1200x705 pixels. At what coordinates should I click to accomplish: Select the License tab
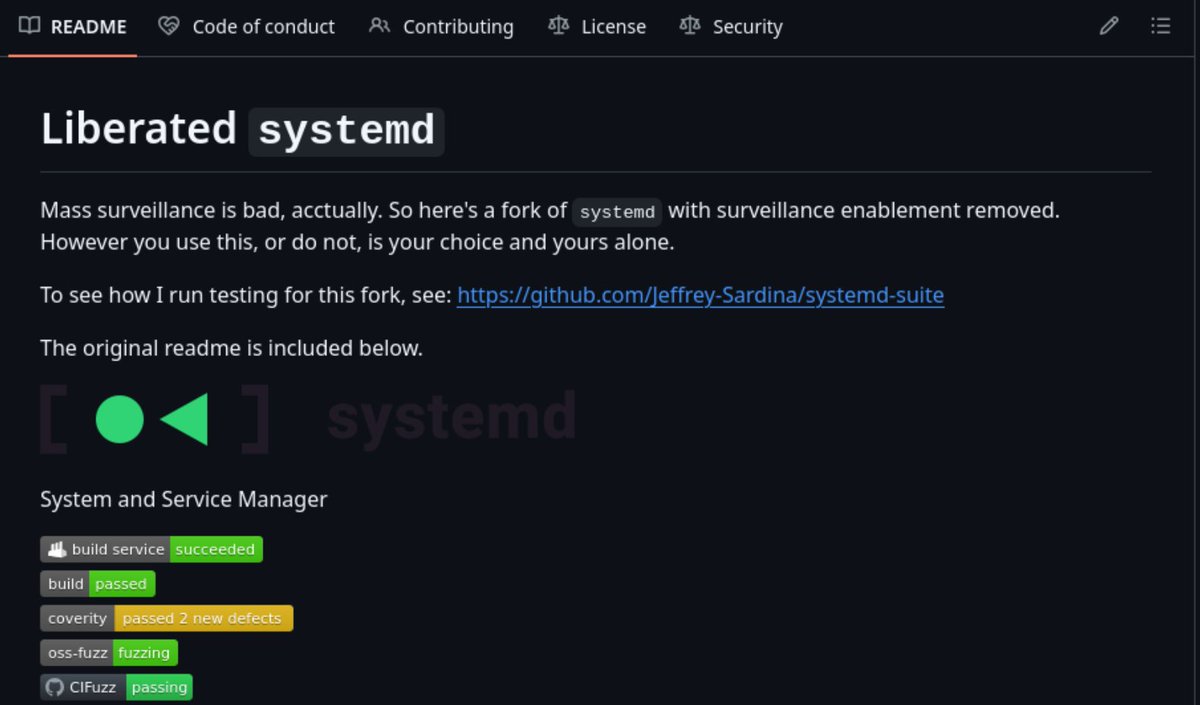pyautogui.click(x=597, y=27)
